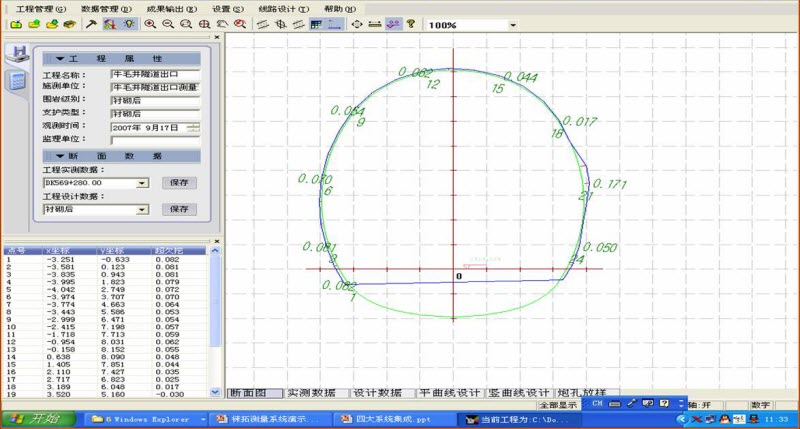
Task: Click the 全部显示 button
Action: point(558,405)
